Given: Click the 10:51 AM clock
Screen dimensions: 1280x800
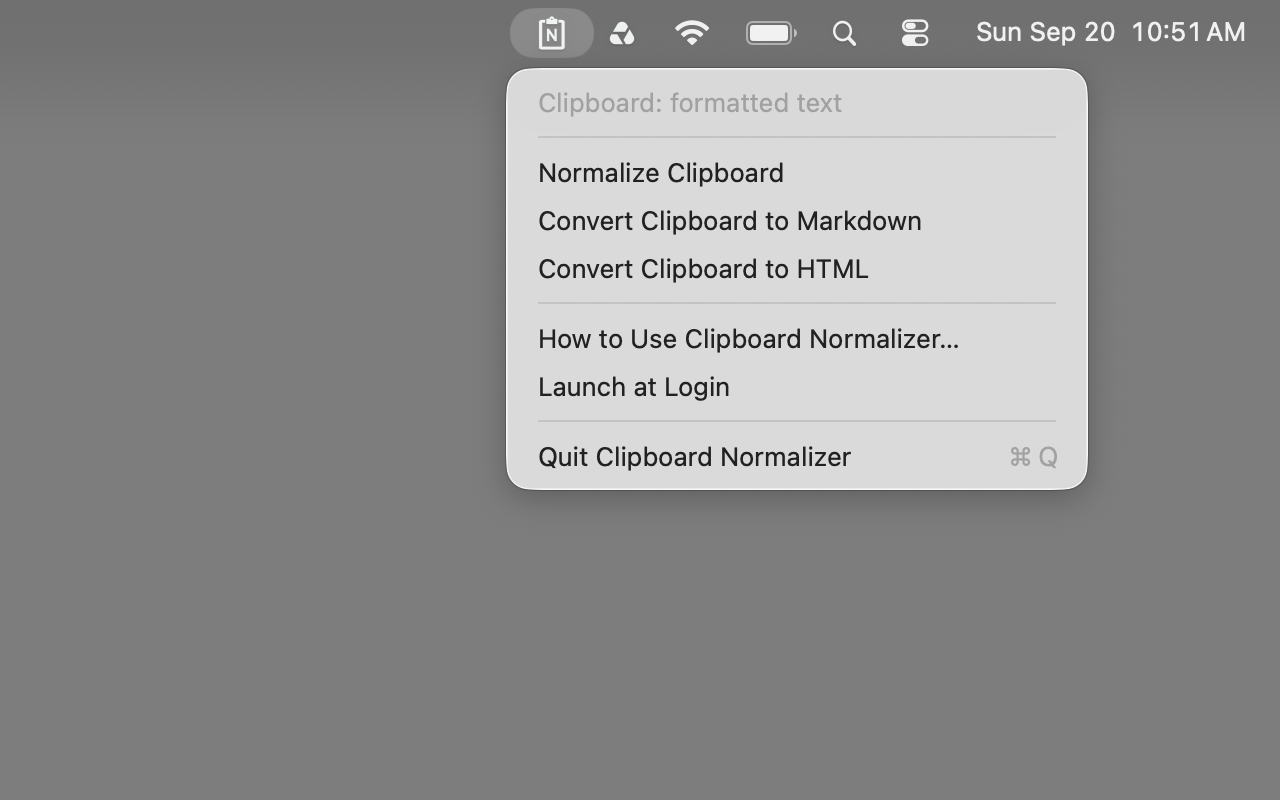Looking at the screenshot, I should coord(1188,32).
